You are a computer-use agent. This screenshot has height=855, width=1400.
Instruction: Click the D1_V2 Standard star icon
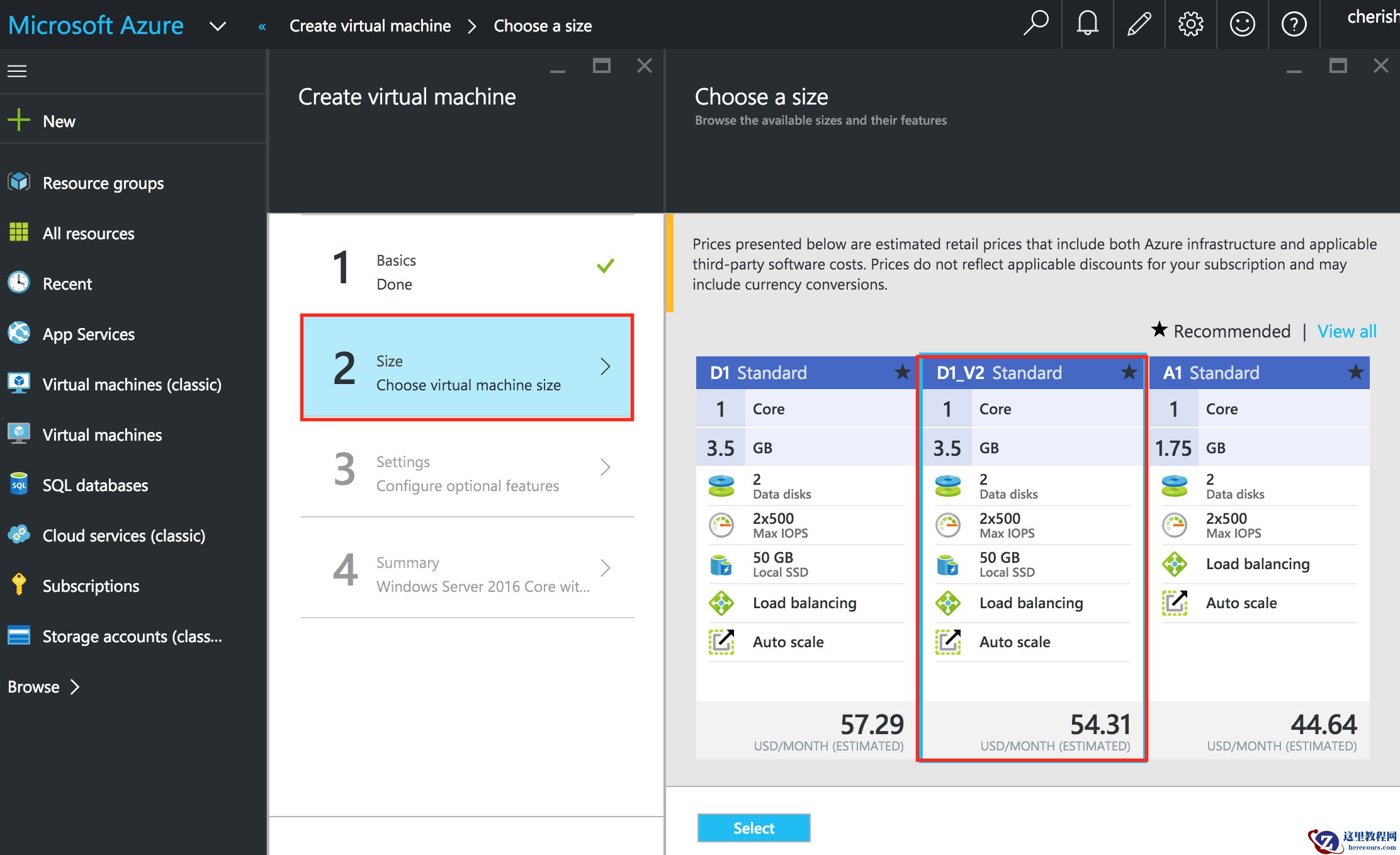(x=1129, y=372)
